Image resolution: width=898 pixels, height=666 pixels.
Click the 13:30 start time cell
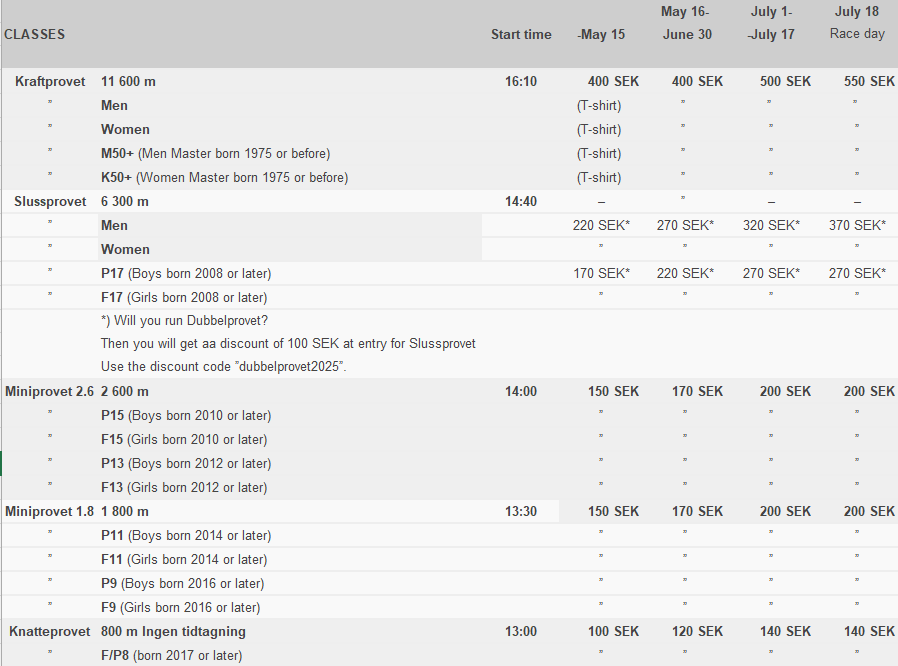point(521,511)
